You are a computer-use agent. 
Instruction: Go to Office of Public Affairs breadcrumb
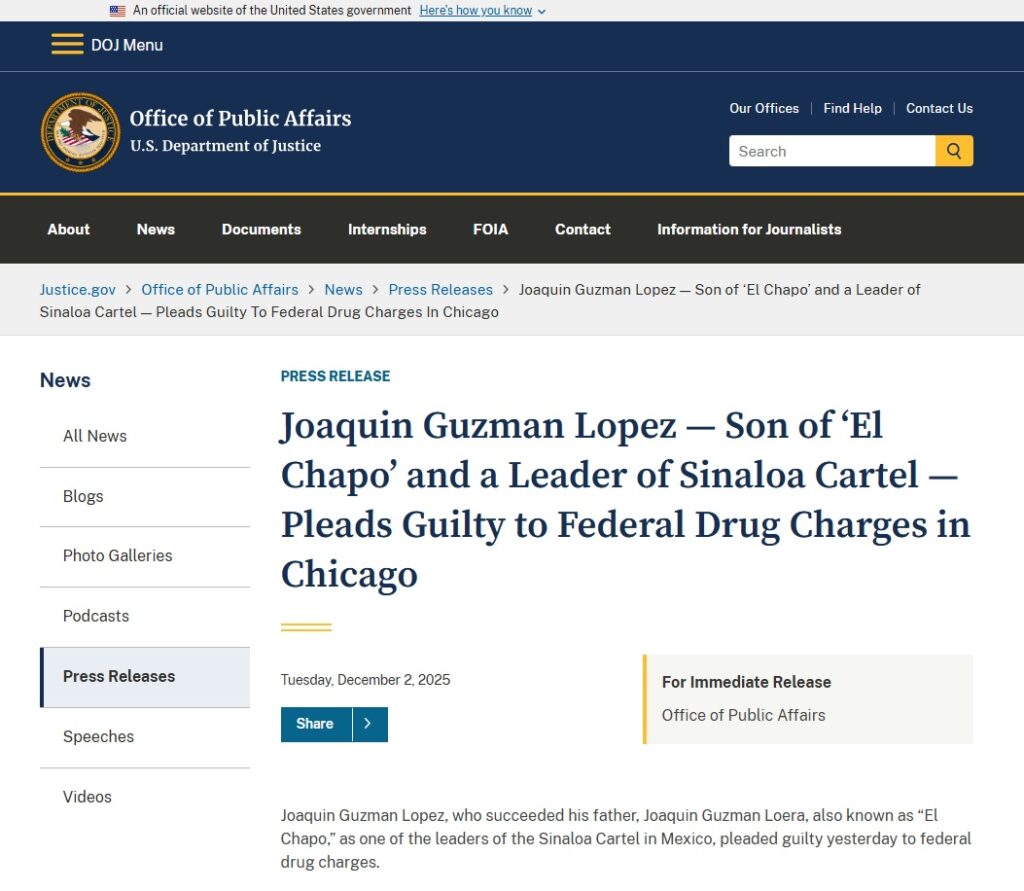tap(219, 289)
